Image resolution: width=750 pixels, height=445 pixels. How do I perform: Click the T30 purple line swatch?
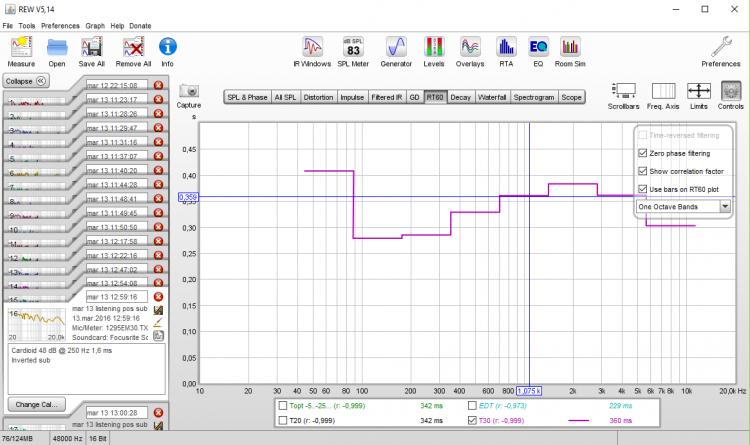coord(578,421)
